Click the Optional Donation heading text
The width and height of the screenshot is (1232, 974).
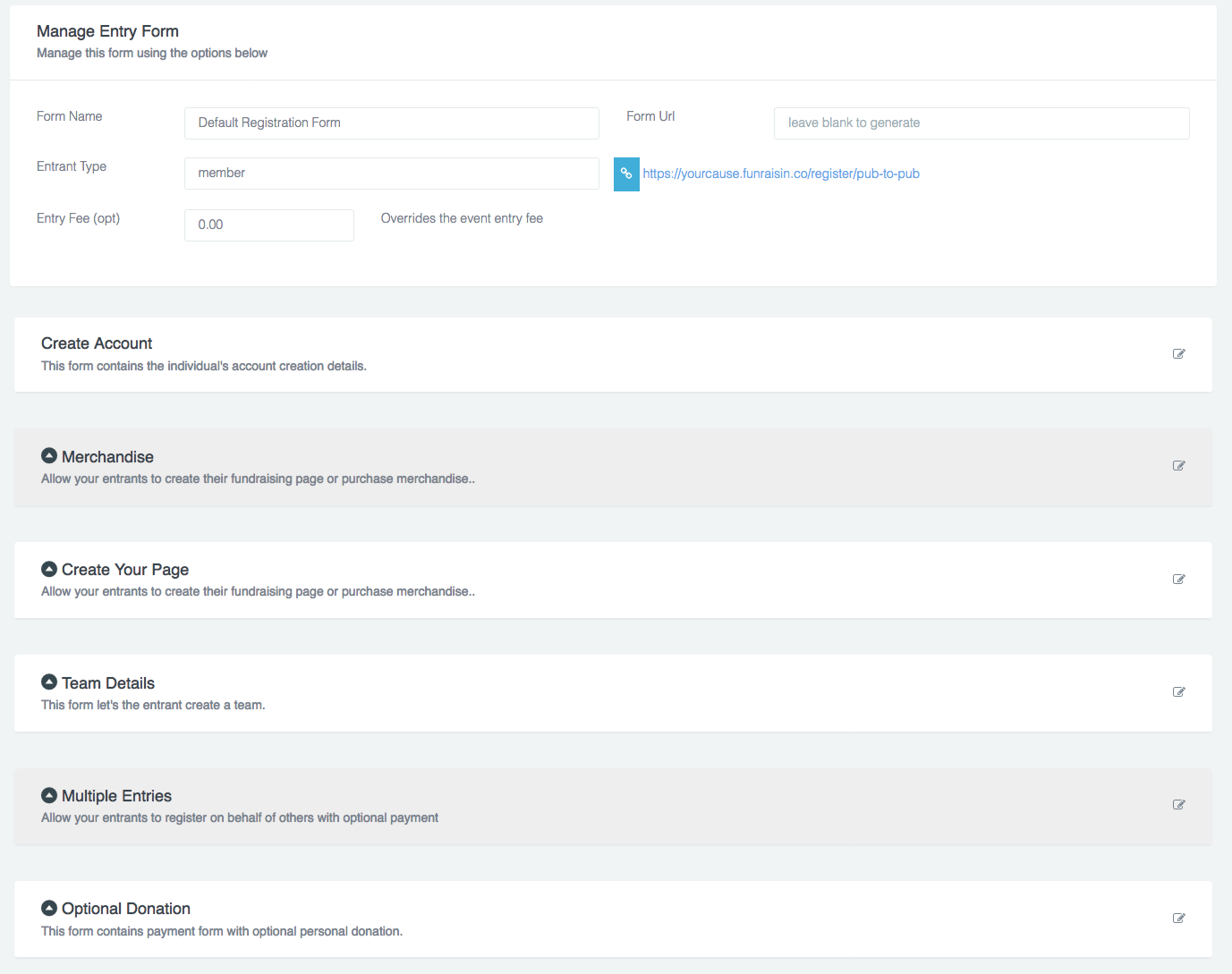(125, 909)
